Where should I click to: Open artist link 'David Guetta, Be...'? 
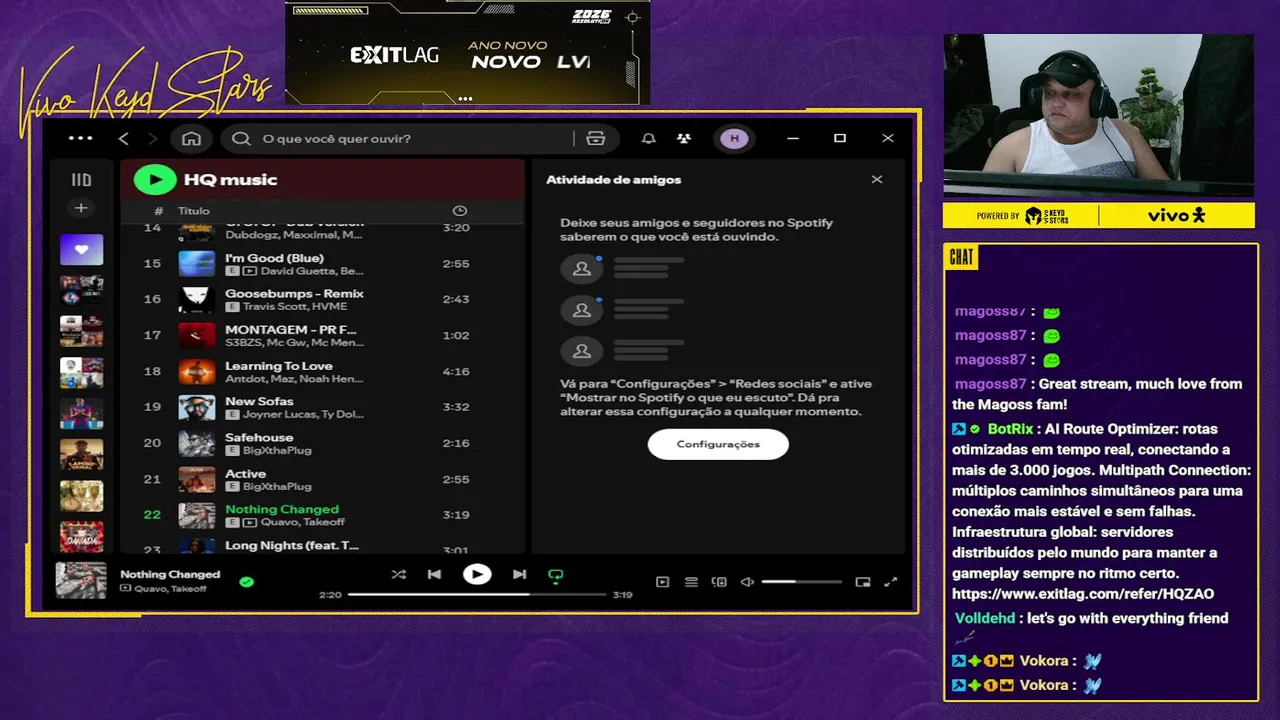click(x=312, y=271)
